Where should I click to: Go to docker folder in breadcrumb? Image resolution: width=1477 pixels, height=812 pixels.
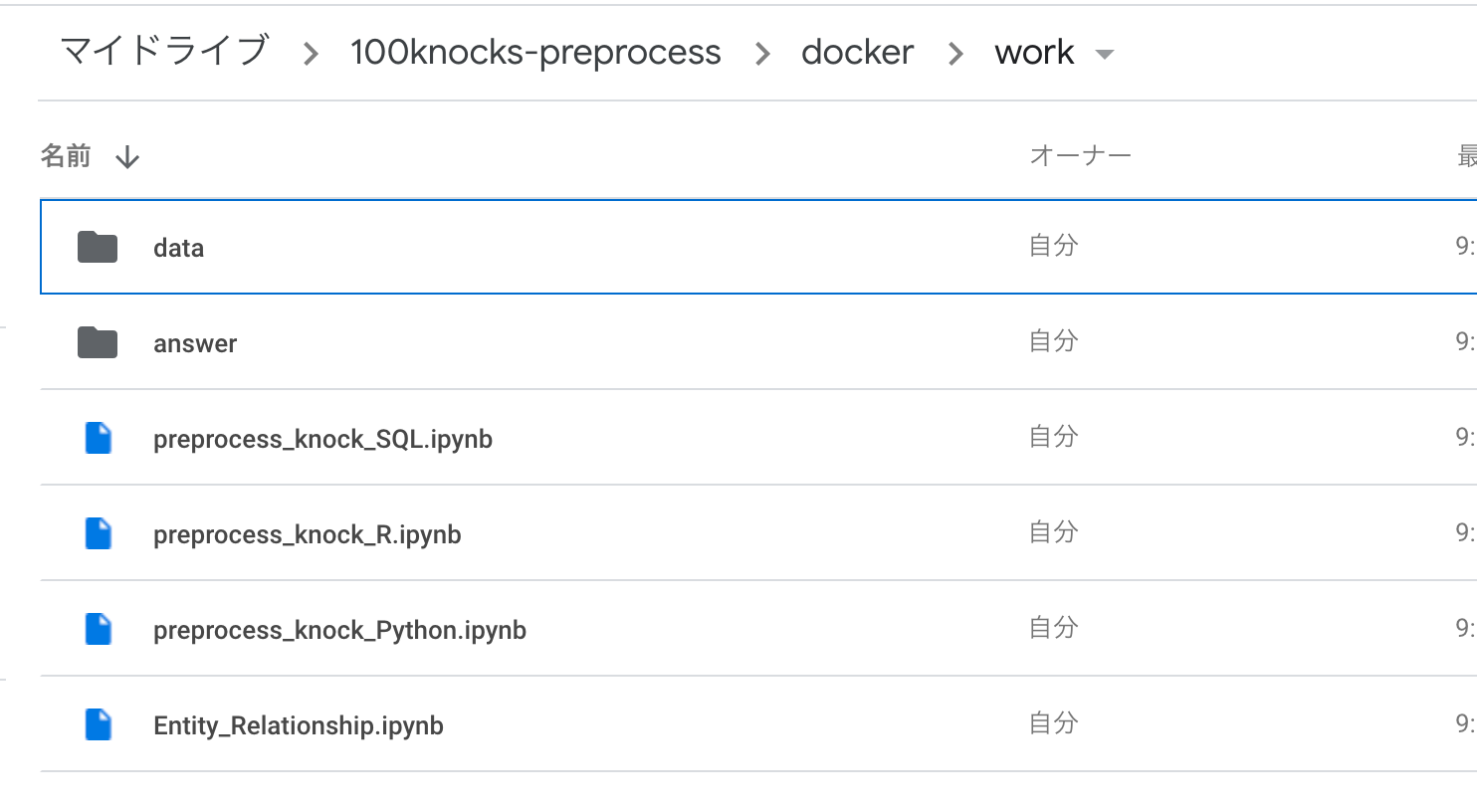coord(857,52)
